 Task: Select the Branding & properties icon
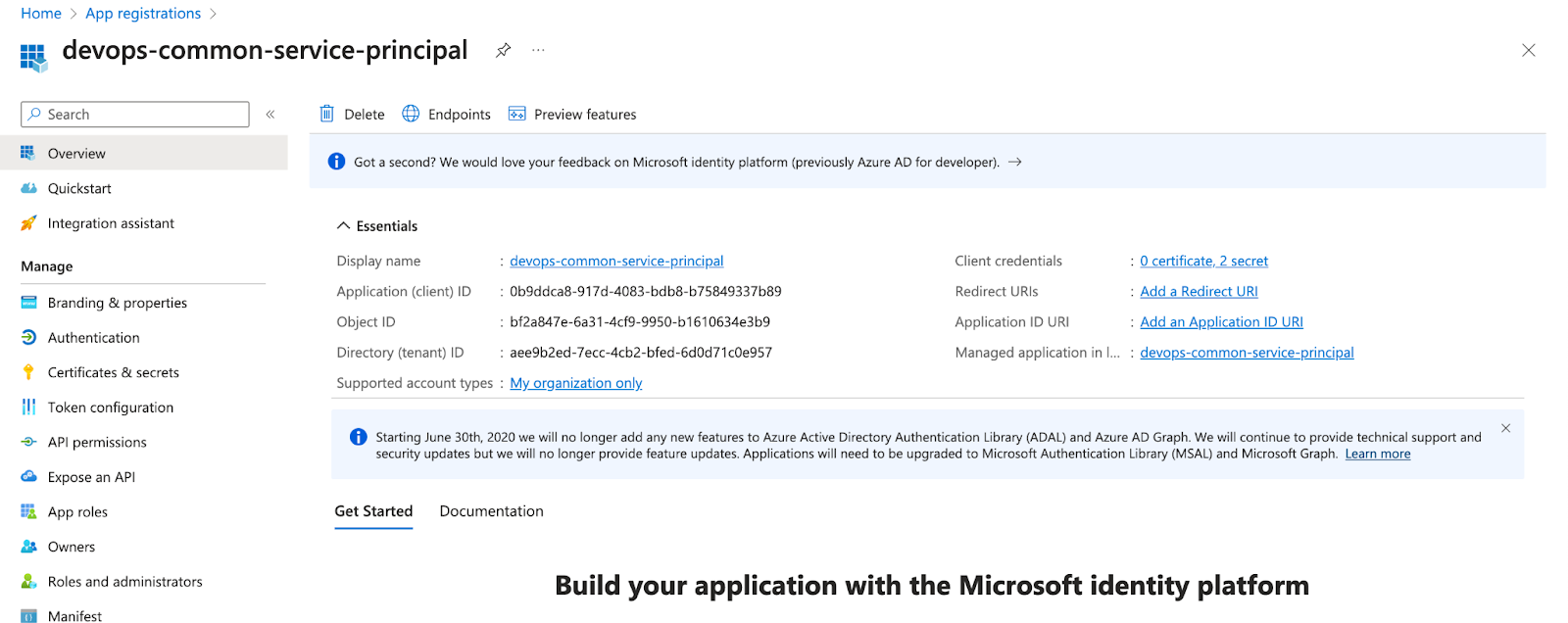28,303
